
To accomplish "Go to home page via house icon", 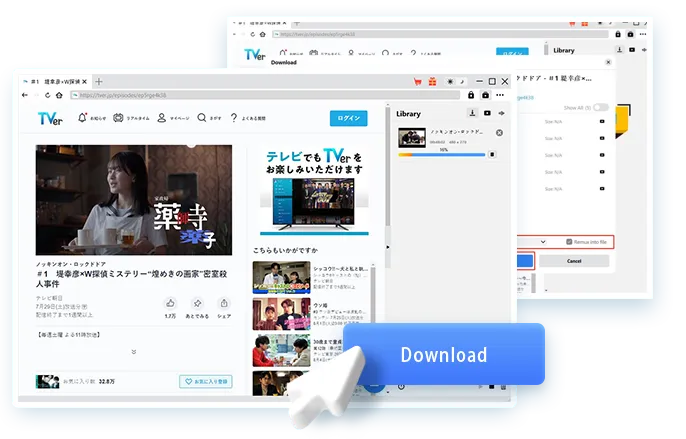I will (59, 95).
